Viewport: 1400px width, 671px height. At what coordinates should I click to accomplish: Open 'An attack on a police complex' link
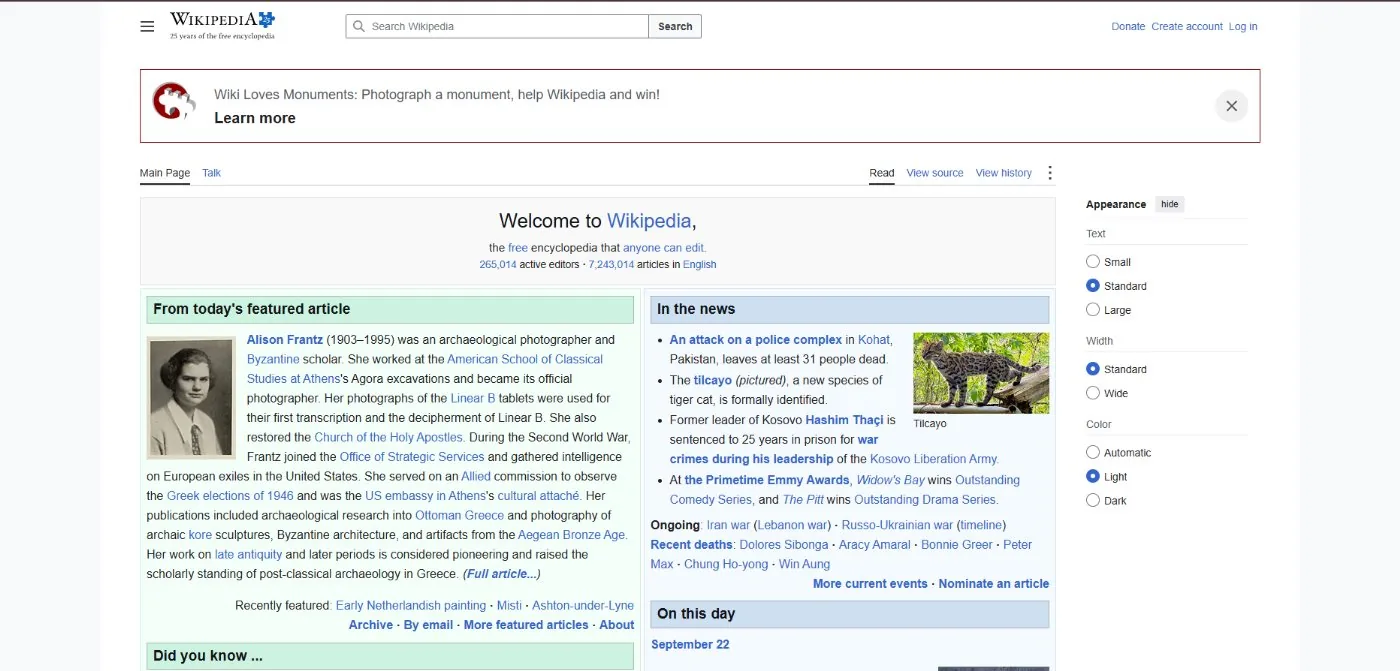coord(756,340)
